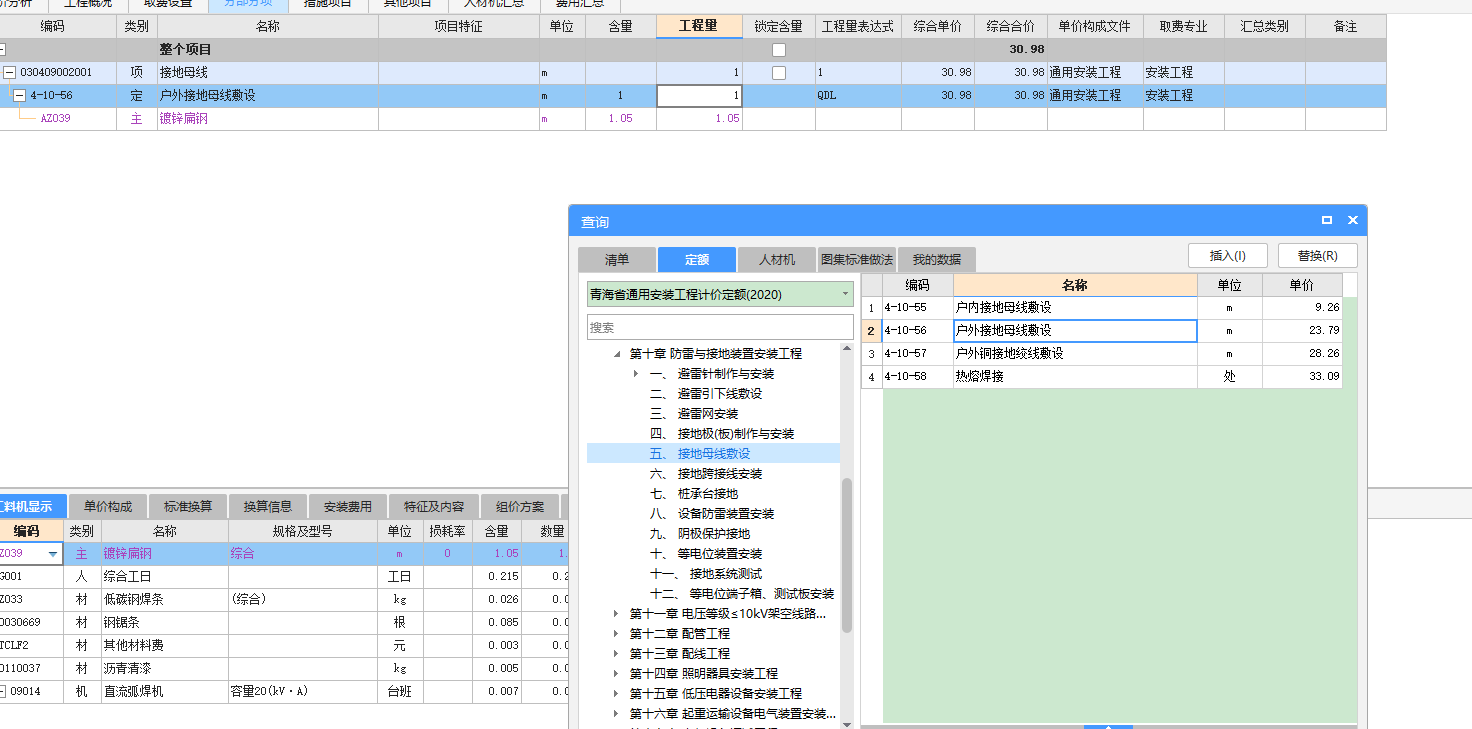Select the 沥青清漆 row in bottom table
The height and width of the screenshot is (729, 1472).
point(284,668)
